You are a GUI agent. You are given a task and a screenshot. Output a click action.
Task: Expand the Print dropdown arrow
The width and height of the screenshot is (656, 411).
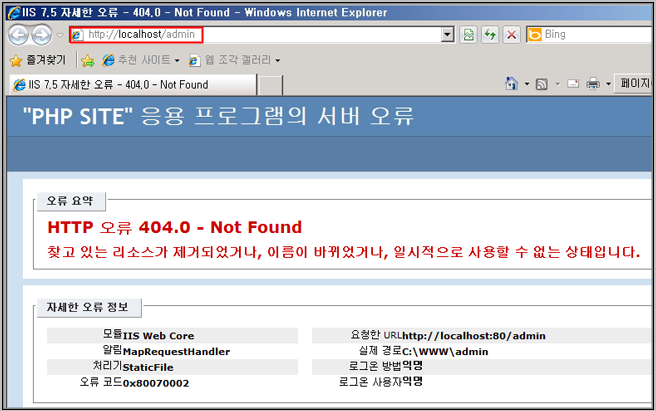[x=608, y=84]
